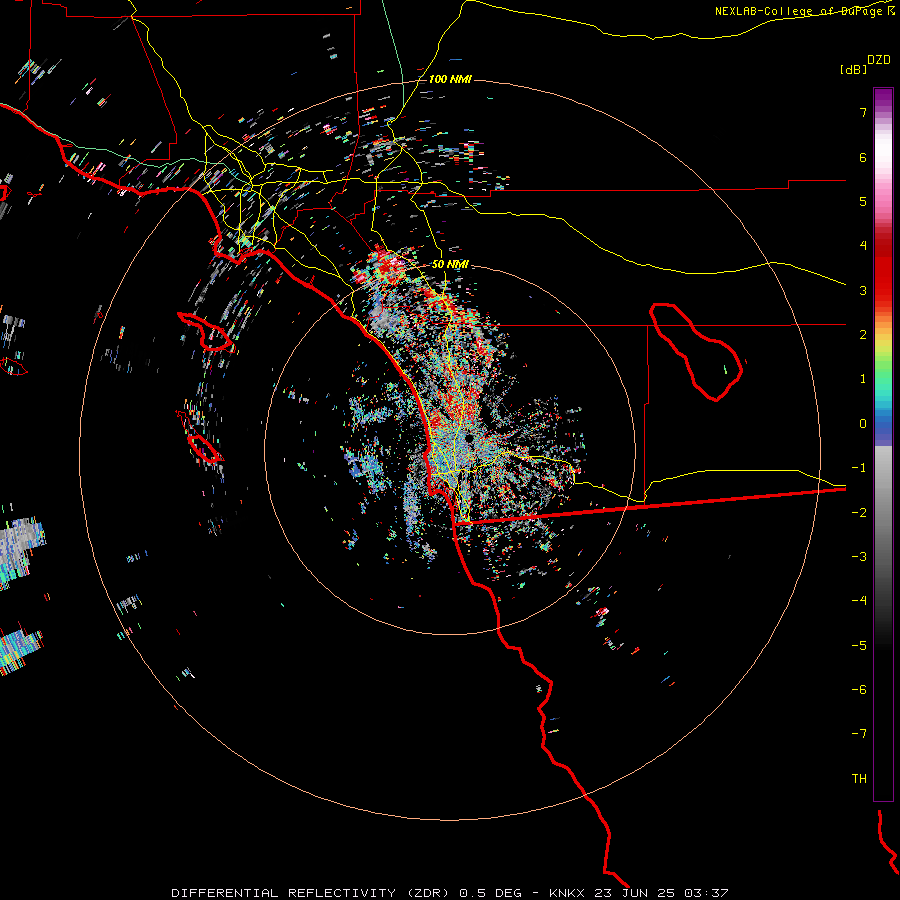900x900 pixels.
Task: Select the "-5" tick on the color scale
Action: 859,645
